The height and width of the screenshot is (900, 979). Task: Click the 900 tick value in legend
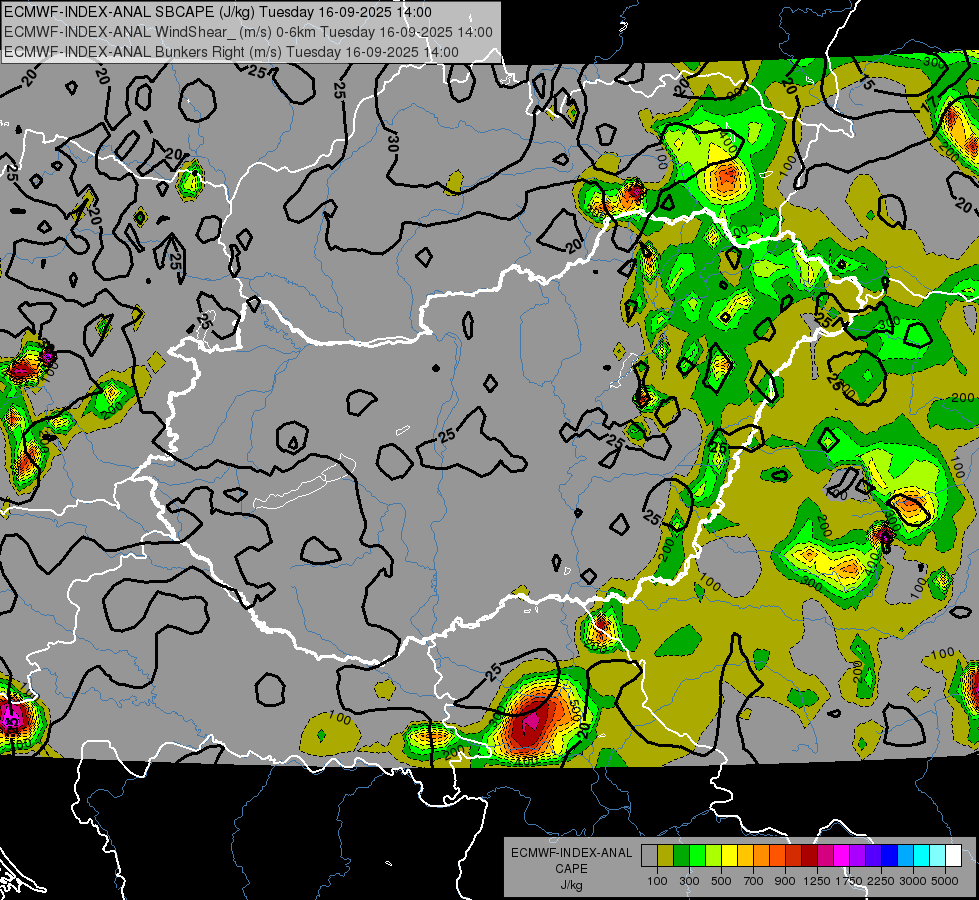tap(785, 881)
